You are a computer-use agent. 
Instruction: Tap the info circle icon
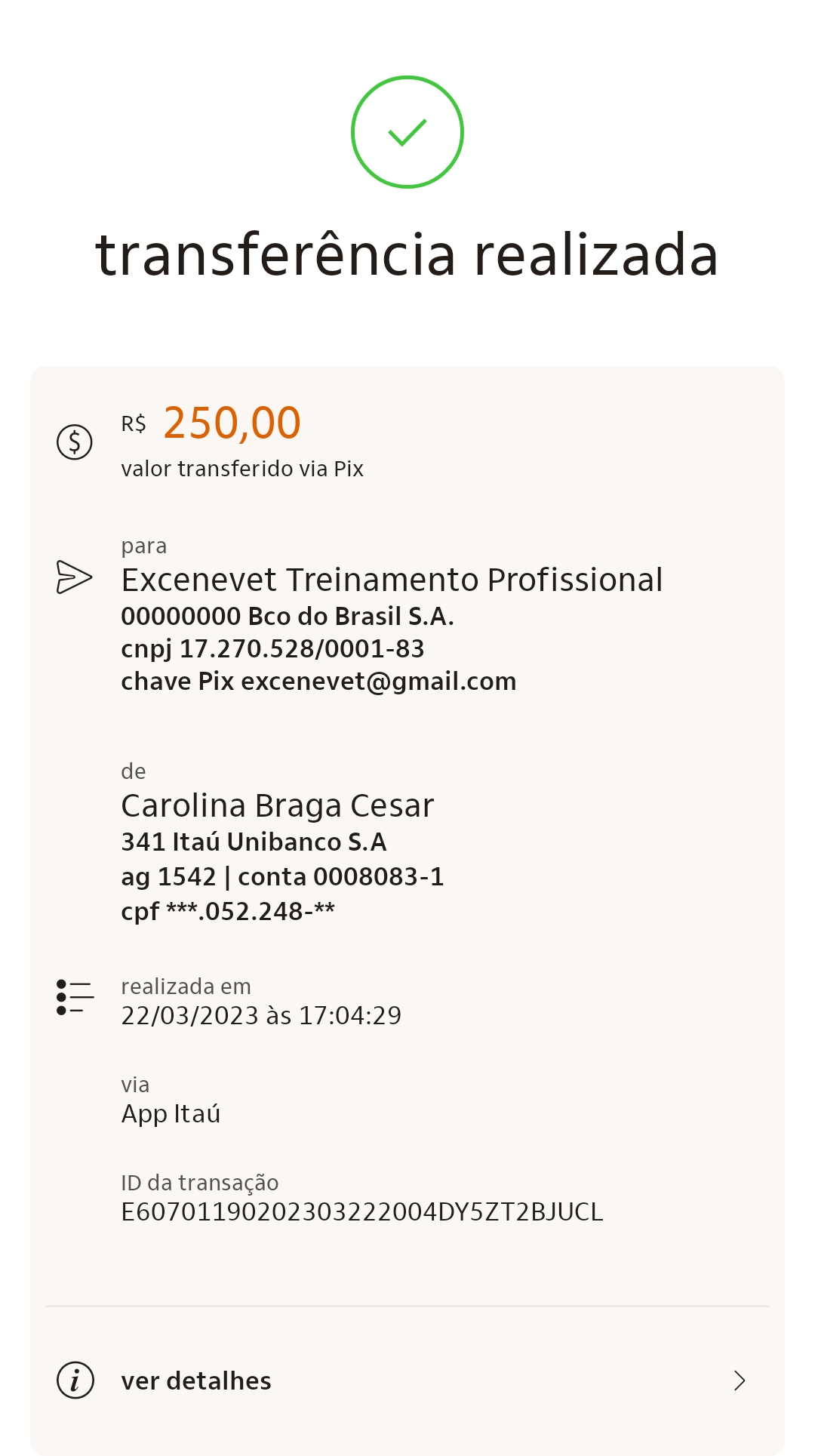click(75, 1381)
